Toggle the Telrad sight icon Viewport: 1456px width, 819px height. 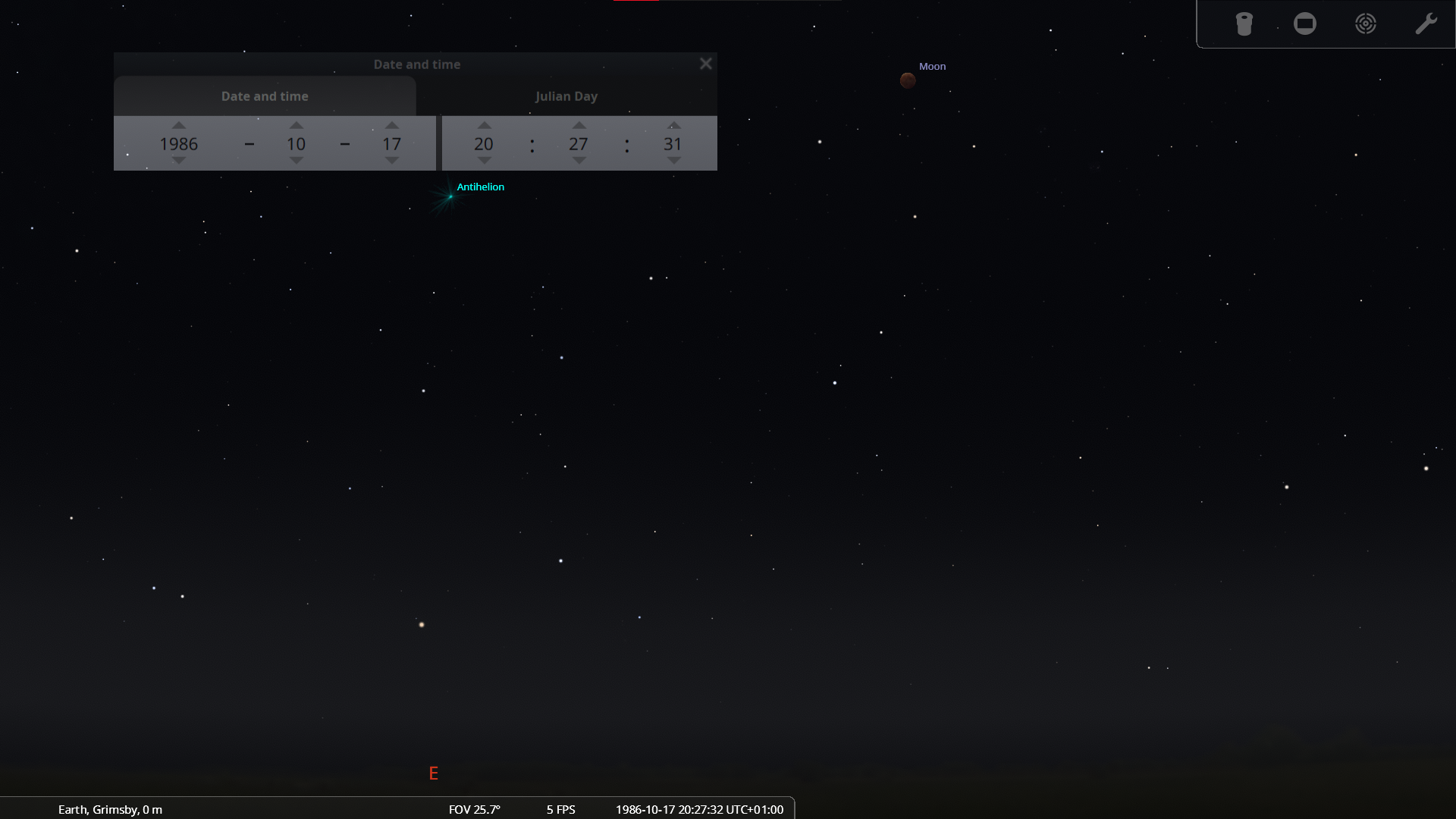1365,24
